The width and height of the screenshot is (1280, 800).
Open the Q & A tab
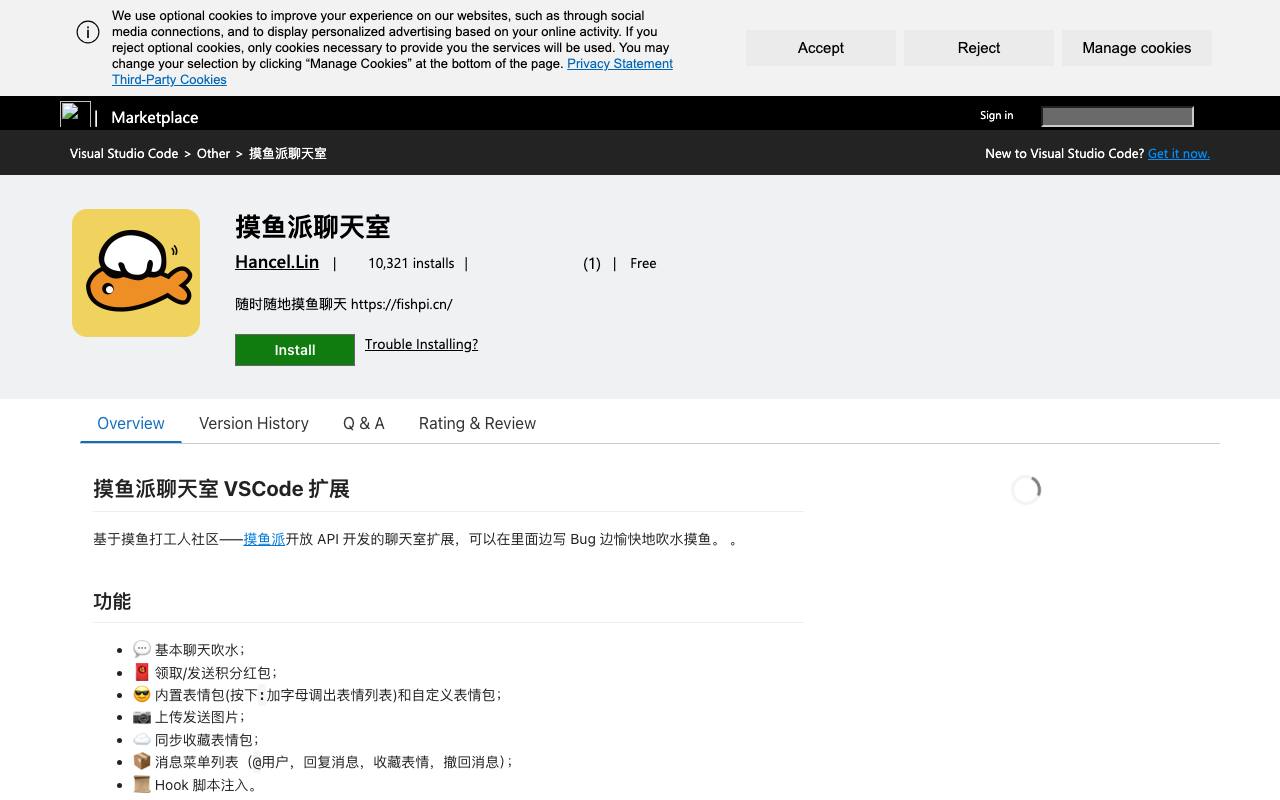click(x=364, y=423)
